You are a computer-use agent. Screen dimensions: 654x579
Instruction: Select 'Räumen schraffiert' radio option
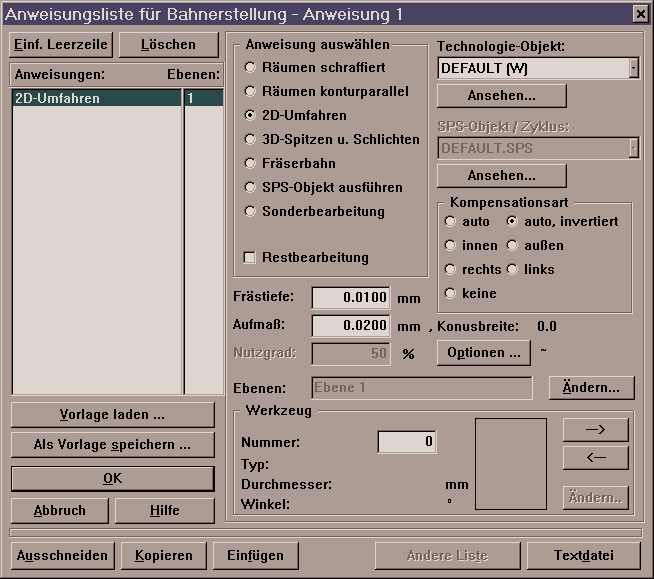[251, 67]
